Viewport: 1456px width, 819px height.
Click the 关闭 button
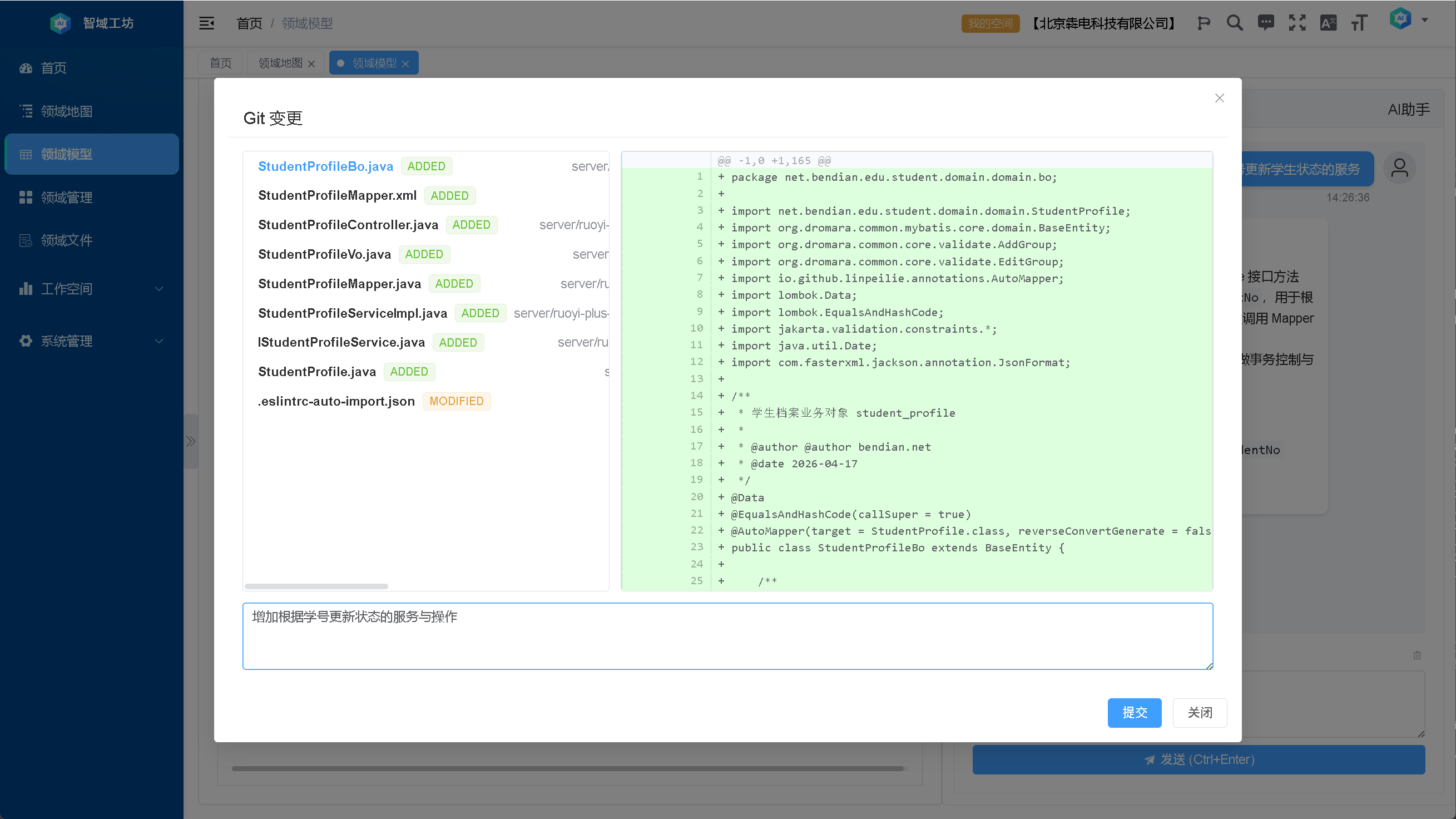(x=1200, y=713)
